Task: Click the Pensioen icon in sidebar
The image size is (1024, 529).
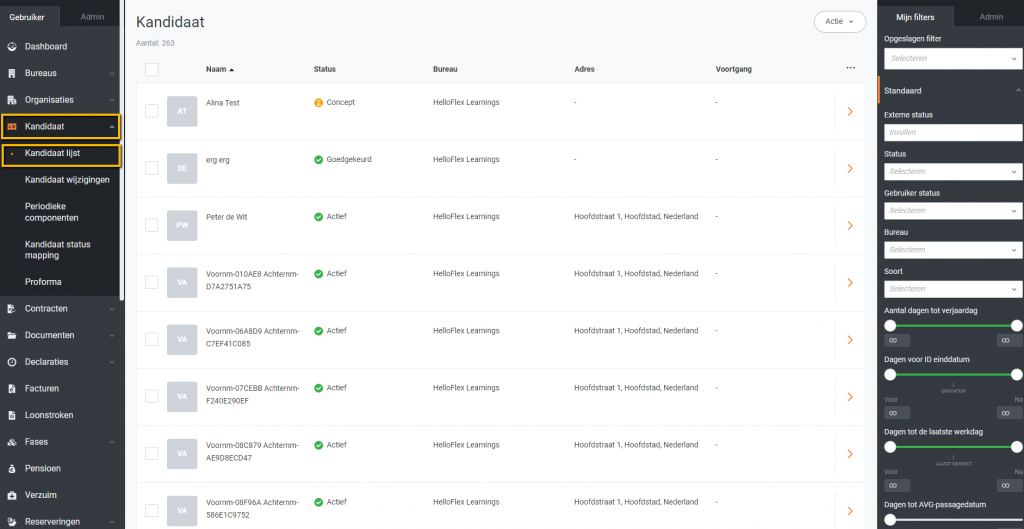Action: pos(12,468)
